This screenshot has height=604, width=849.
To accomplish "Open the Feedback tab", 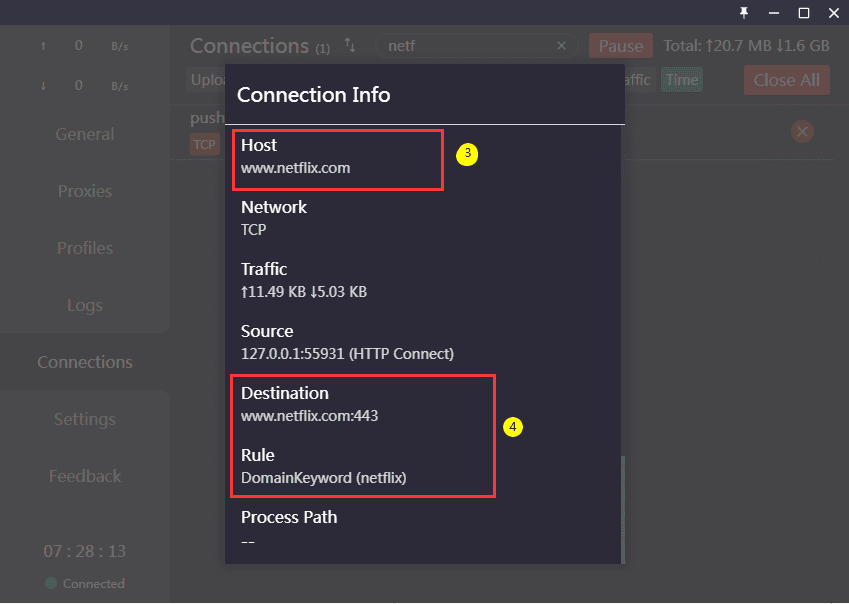I will (85, 476).
